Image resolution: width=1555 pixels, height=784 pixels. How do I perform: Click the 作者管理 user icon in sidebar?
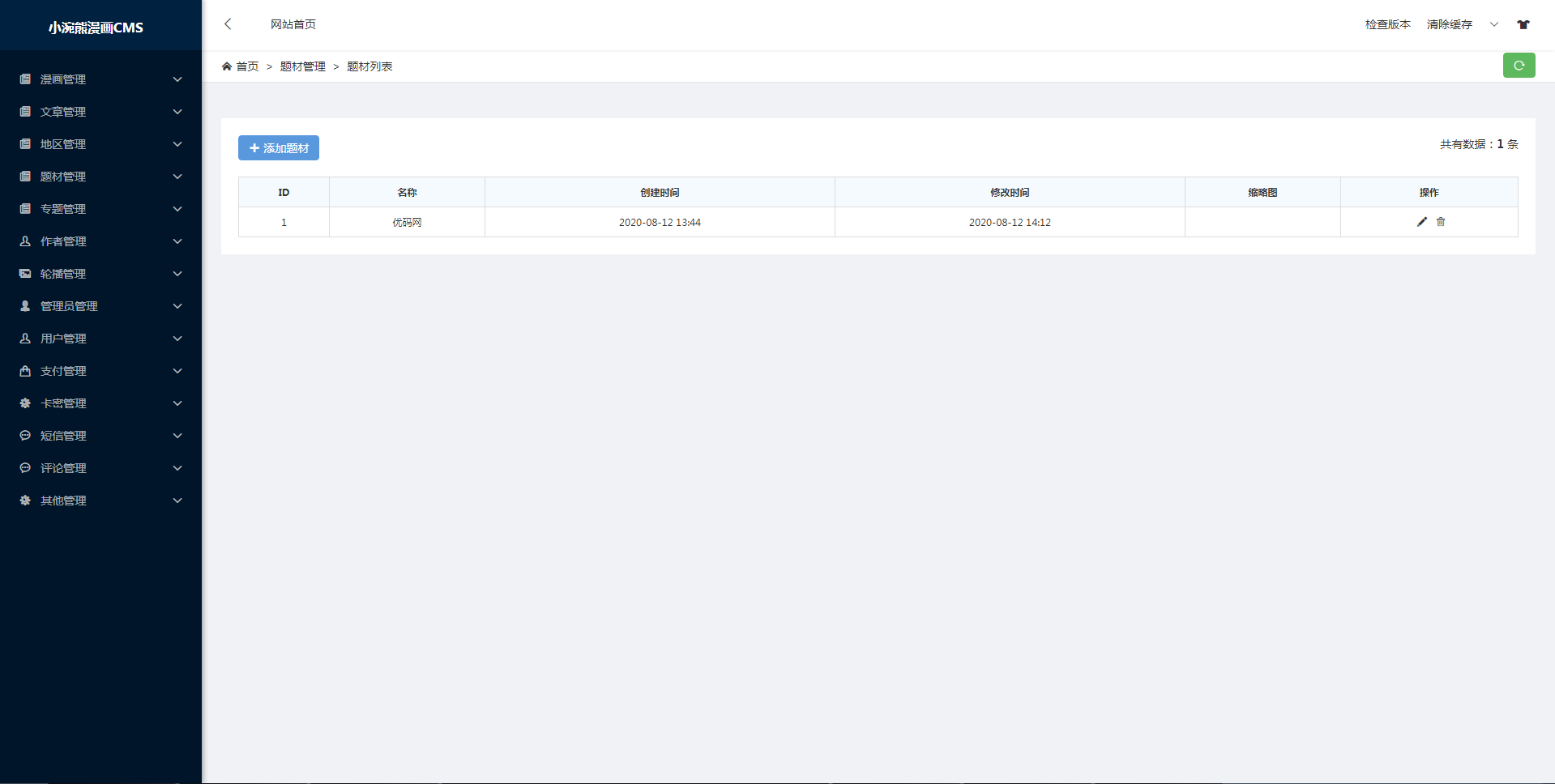pyautogui.click(x=25, y=241)
